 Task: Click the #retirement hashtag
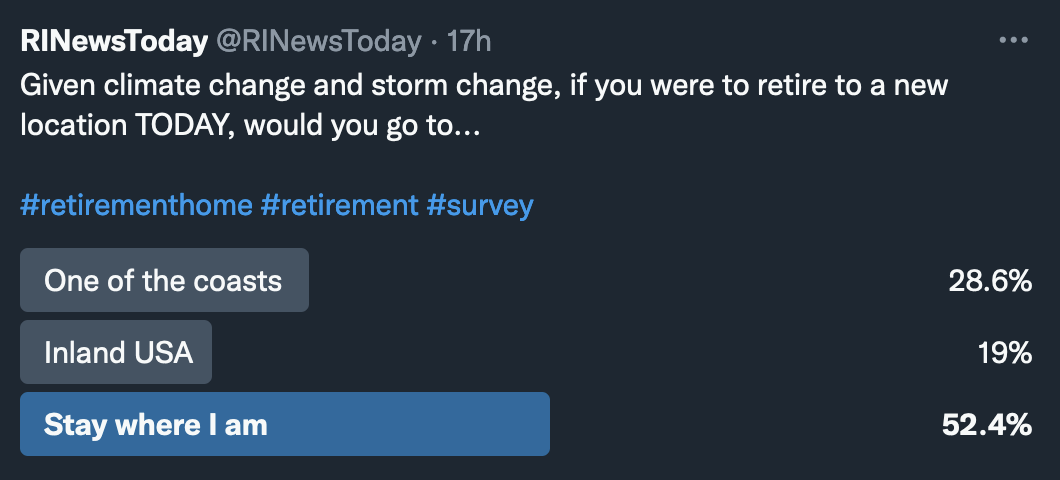coord(339,205)
